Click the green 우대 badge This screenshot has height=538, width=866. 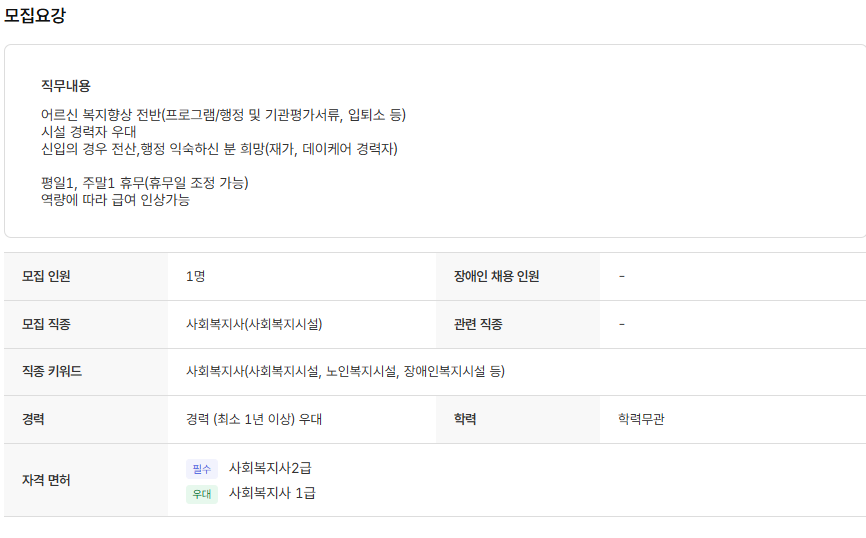coord(201,494)
